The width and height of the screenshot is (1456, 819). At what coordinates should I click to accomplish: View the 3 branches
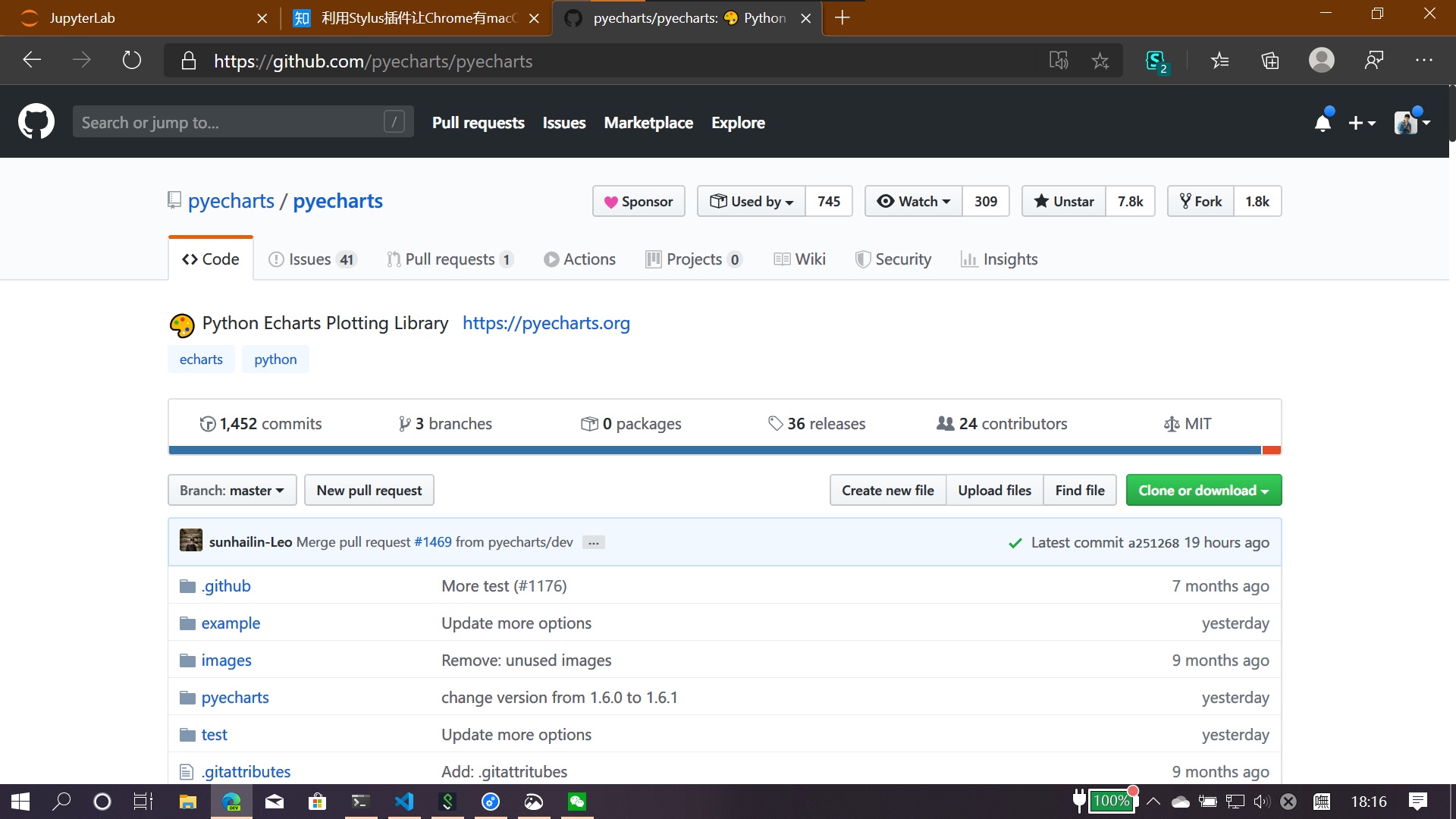click(445, 423)
